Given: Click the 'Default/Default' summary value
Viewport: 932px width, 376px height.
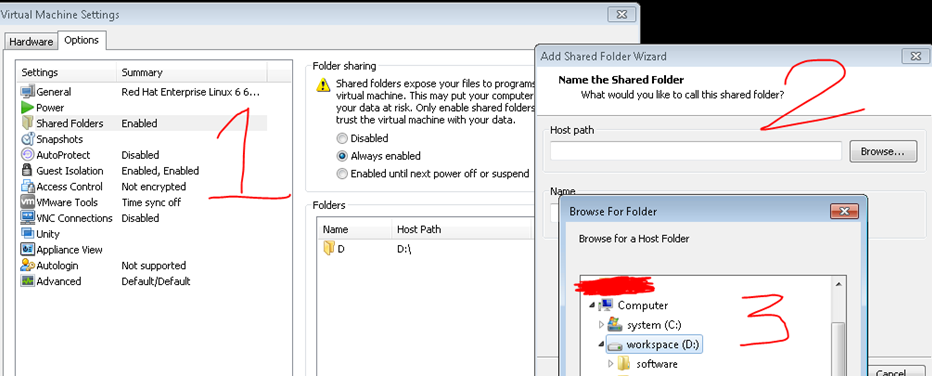Looking at the screenshot, I should [156, 282].
